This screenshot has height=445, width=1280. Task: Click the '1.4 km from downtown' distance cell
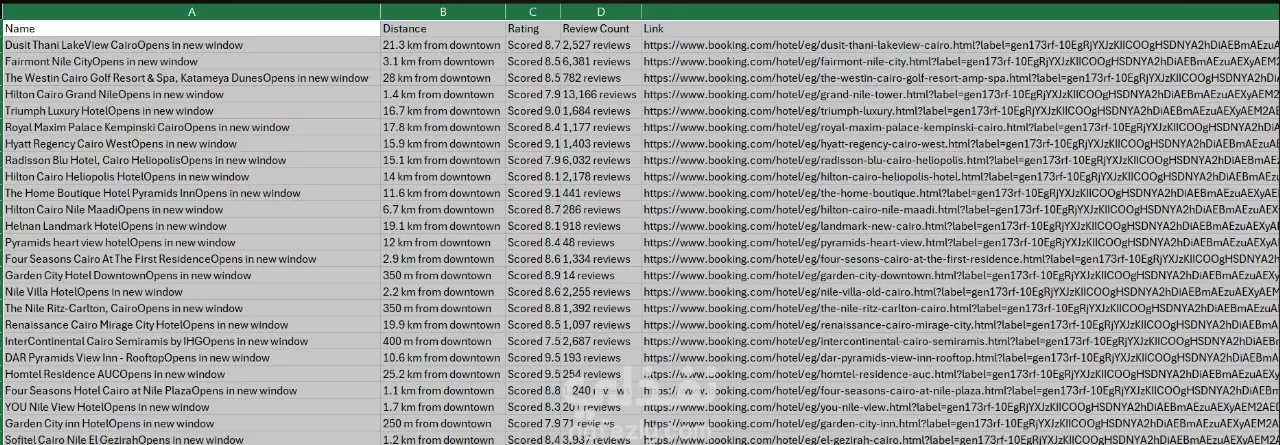(442, 94)
